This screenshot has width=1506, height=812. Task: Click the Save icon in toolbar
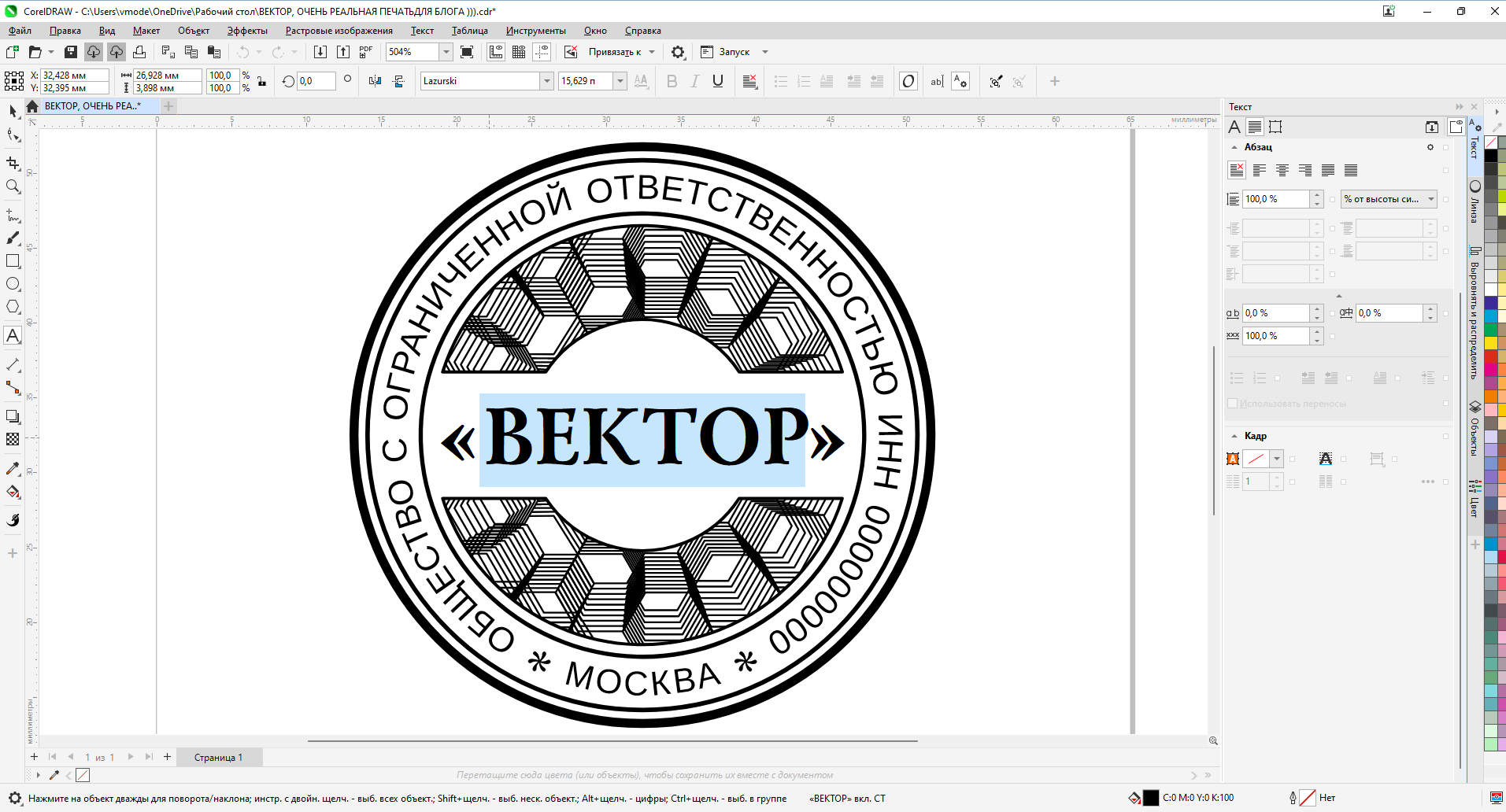click(71, 52)
